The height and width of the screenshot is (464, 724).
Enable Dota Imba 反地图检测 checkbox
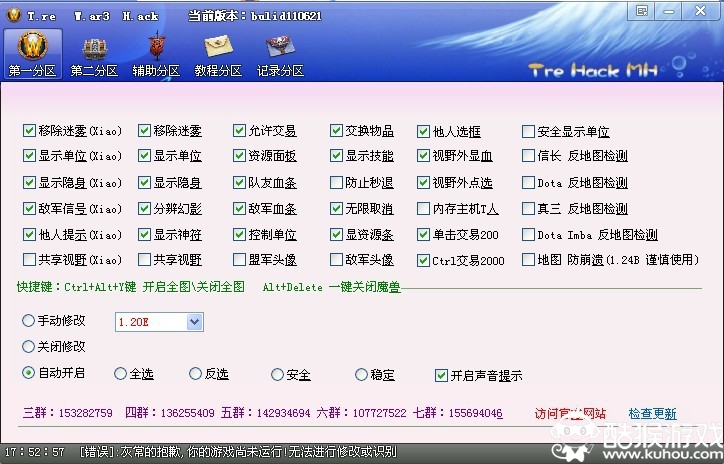(528, 235)
